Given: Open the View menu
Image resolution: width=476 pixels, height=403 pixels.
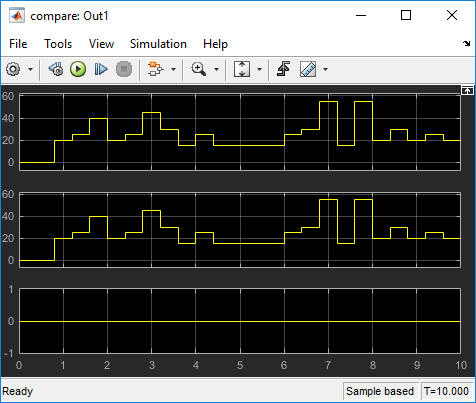Looking at the screenshot, I should point(101,44).
